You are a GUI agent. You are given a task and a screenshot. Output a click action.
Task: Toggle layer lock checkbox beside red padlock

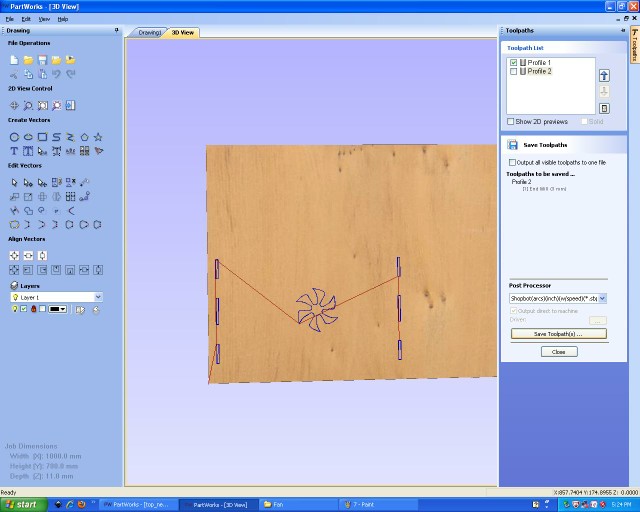click(42, 309)
